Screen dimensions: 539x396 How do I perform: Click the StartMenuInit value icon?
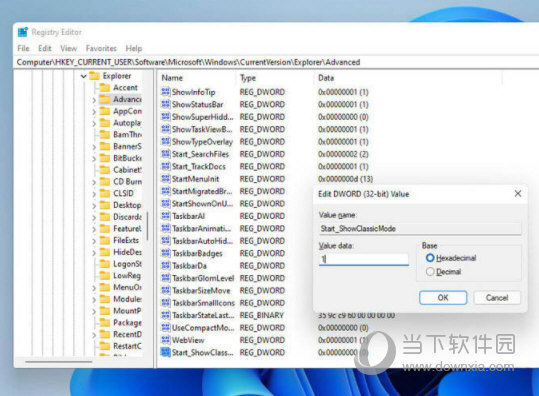point(166,179)
